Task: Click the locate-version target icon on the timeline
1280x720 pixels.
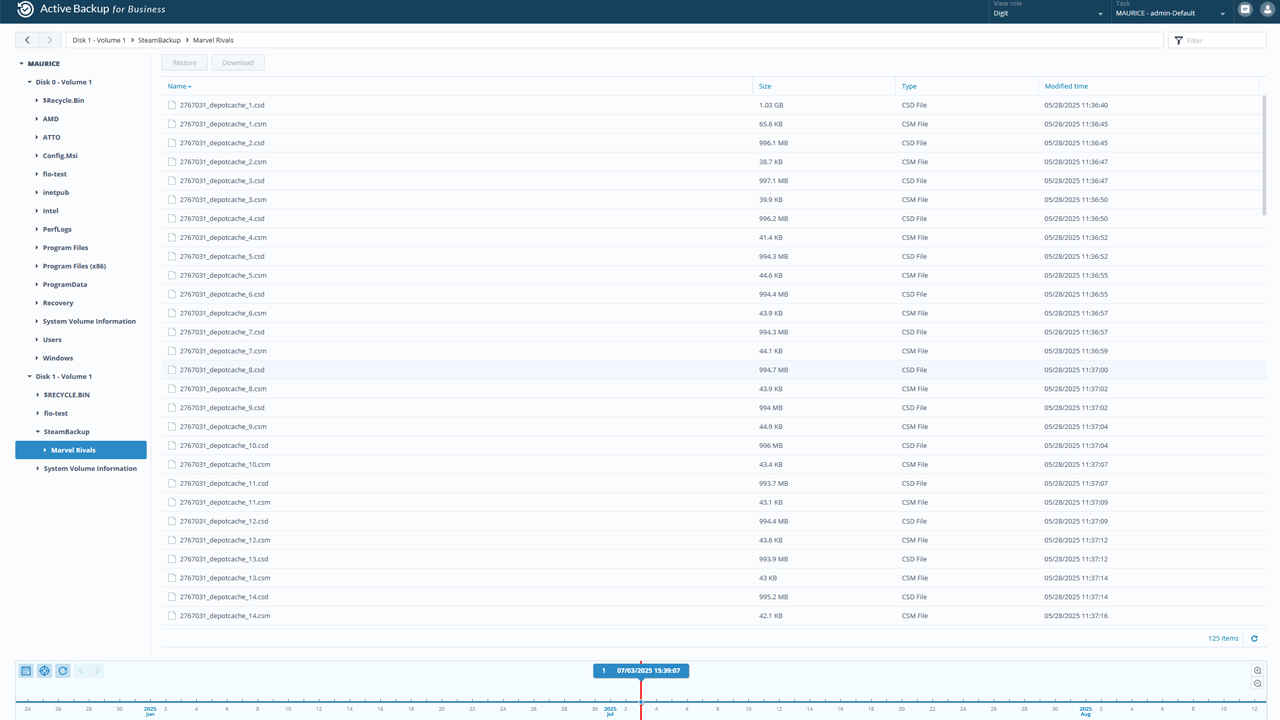Action: tap(44, 671)
